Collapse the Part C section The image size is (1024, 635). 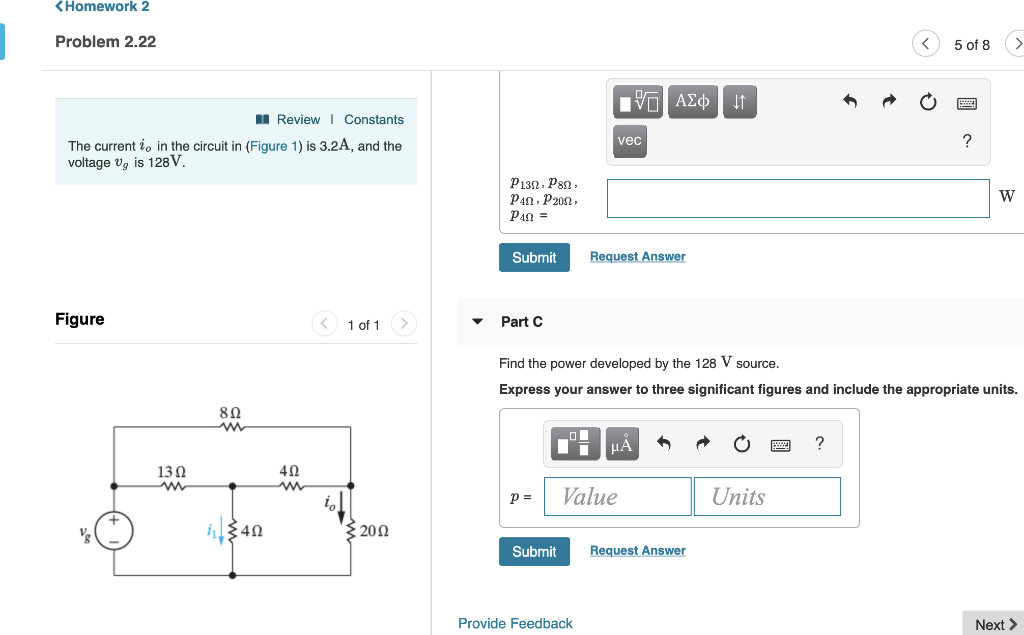(477, 321)
